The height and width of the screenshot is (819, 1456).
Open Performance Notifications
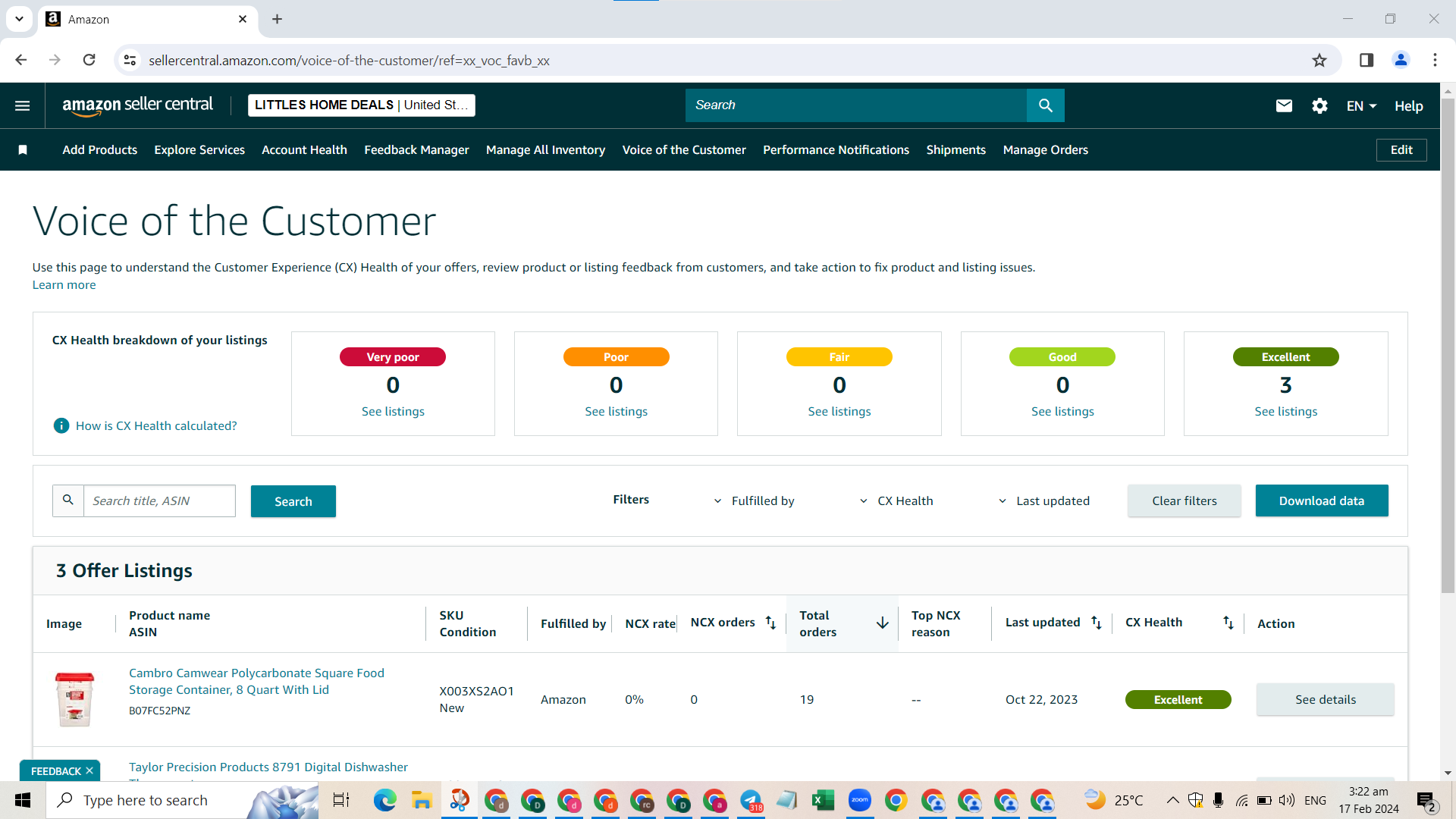click(x=836, y=150)
